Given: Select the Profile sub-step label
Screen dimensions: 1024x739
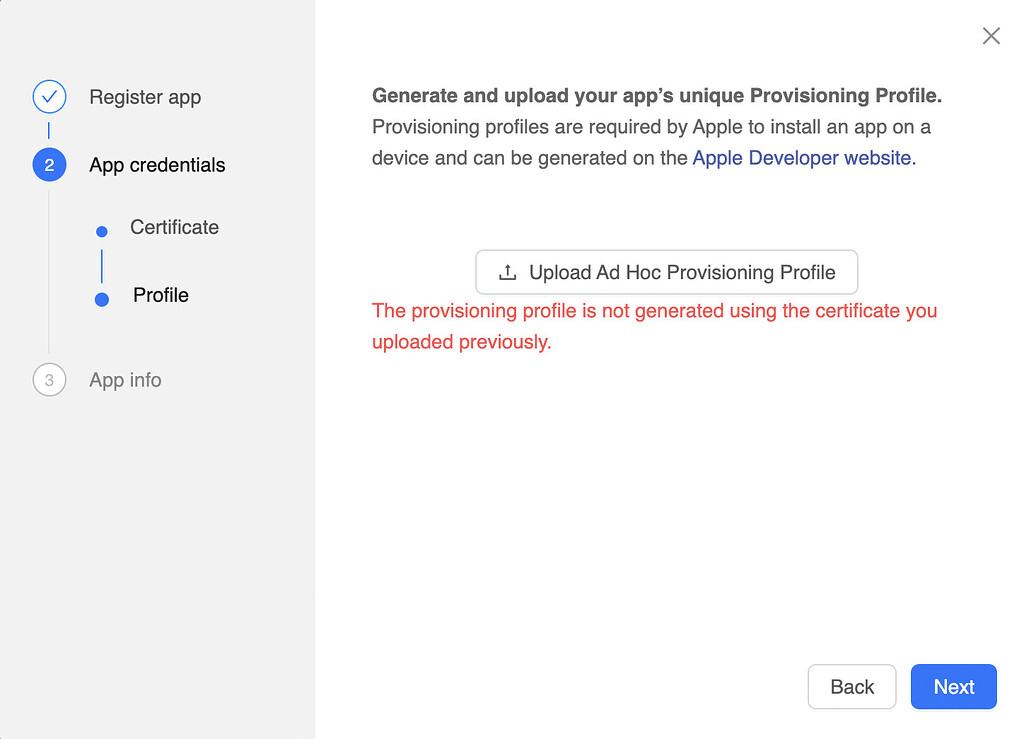Looking at the screenshot, I should pyautogui.click(x=161, y=295).
